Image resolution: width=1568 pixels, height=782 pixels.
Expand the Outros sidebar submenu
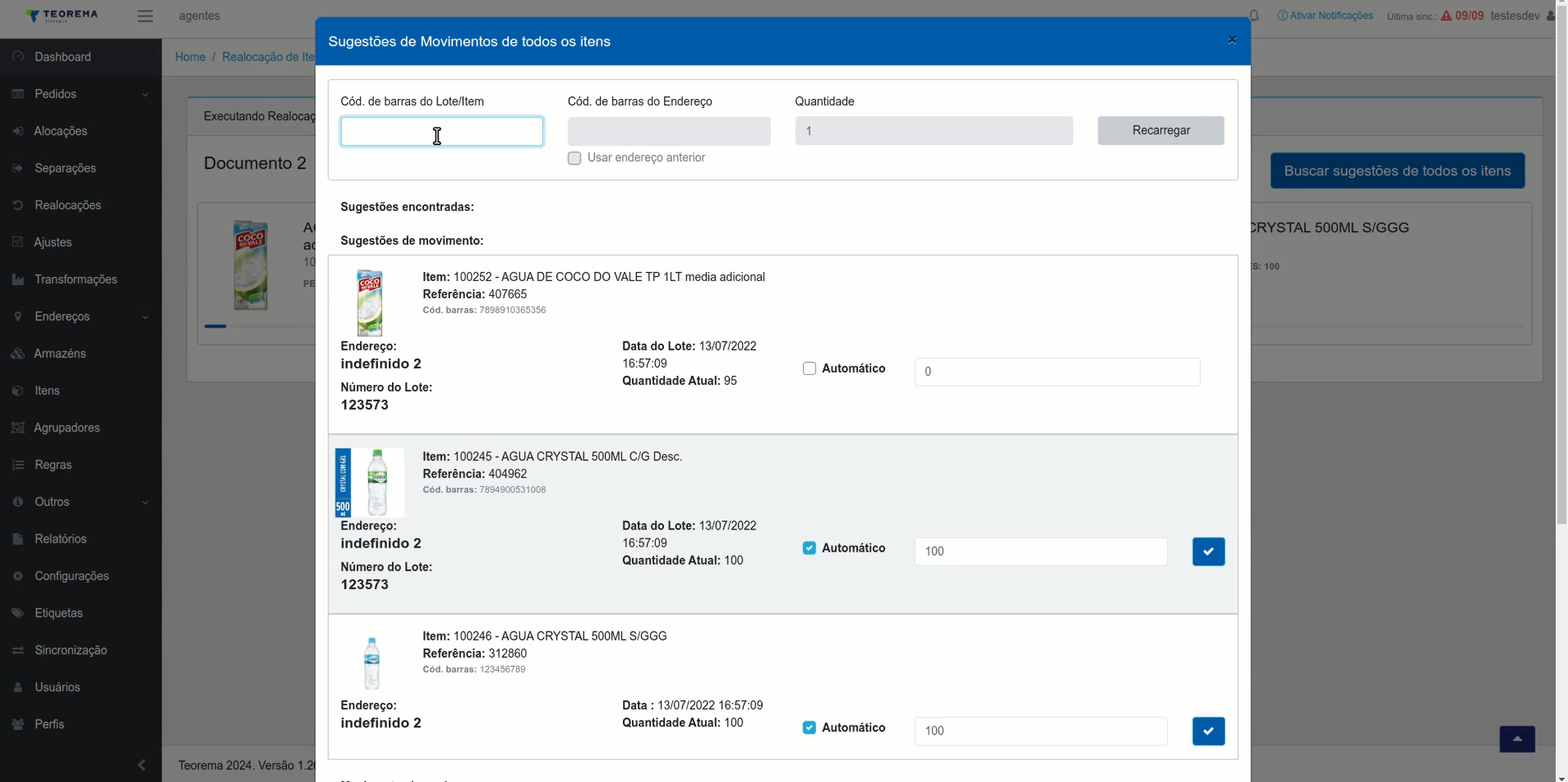[80, 502]
